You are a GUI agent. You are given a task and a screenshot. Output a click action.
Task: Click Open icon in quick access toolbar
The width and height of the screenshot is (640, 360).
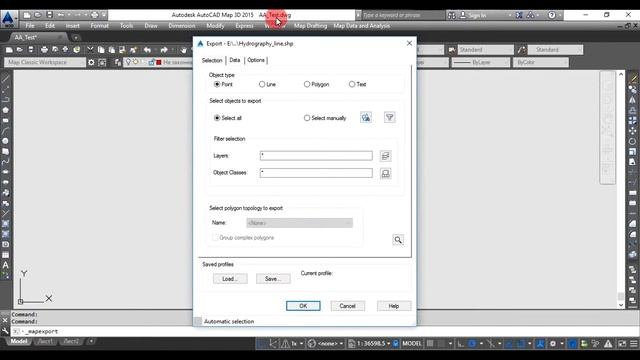pyautogui.click(x=38, y=15)
